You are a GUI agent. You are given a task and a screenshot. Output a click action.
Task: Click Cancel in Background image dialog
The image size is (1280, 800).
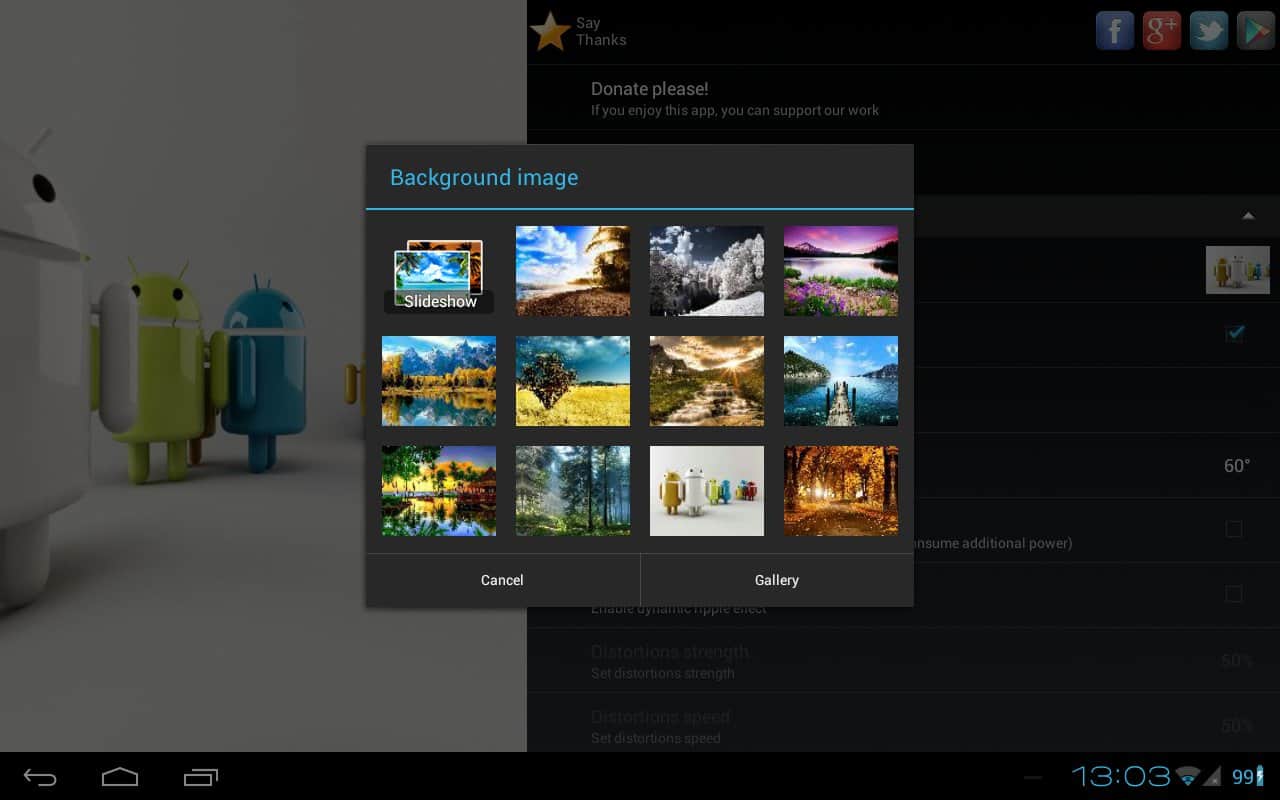(502, 580)
